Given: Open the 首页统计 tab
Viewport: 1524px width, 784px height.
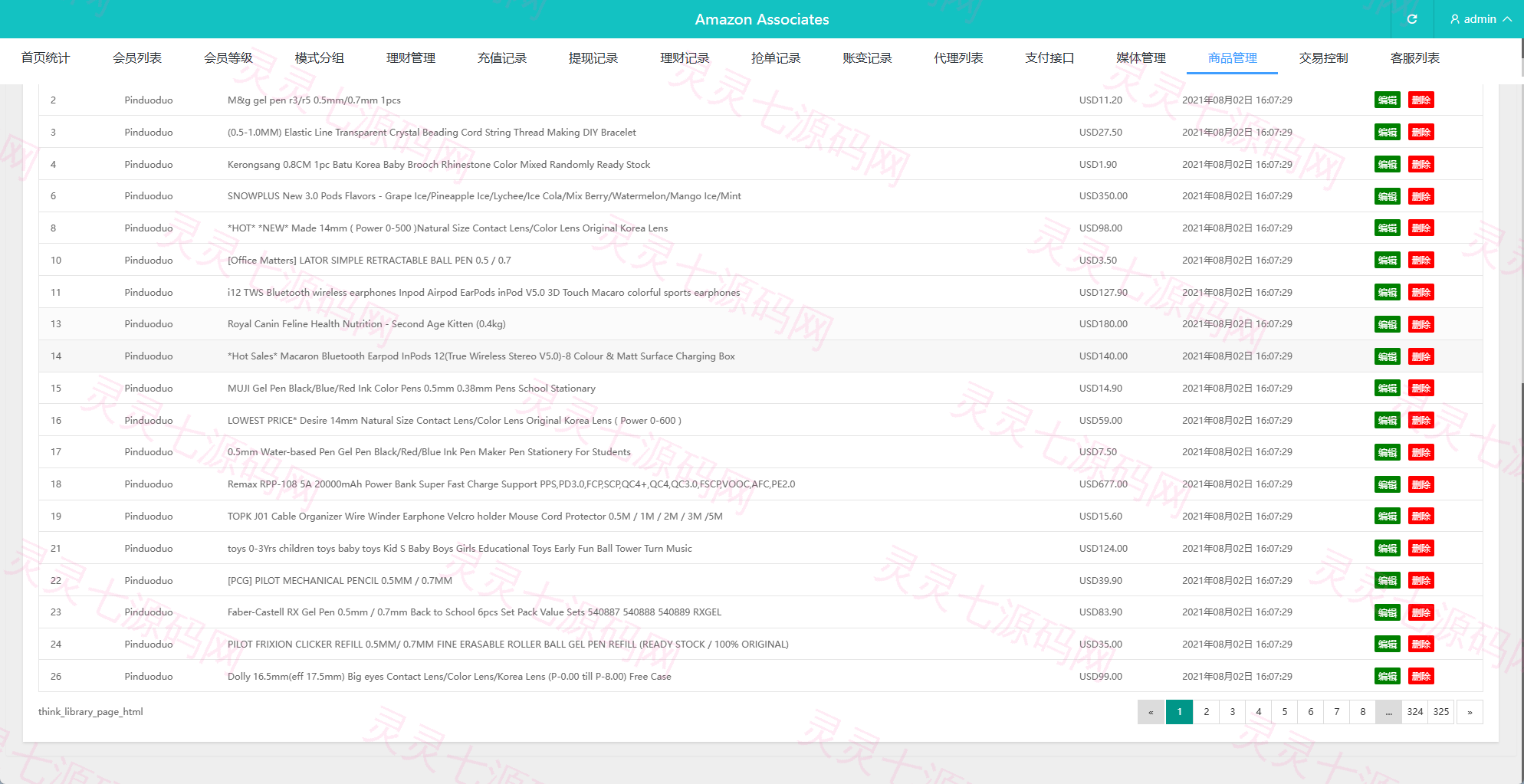Looking at the screenshot, I should (x=45, y=58).
